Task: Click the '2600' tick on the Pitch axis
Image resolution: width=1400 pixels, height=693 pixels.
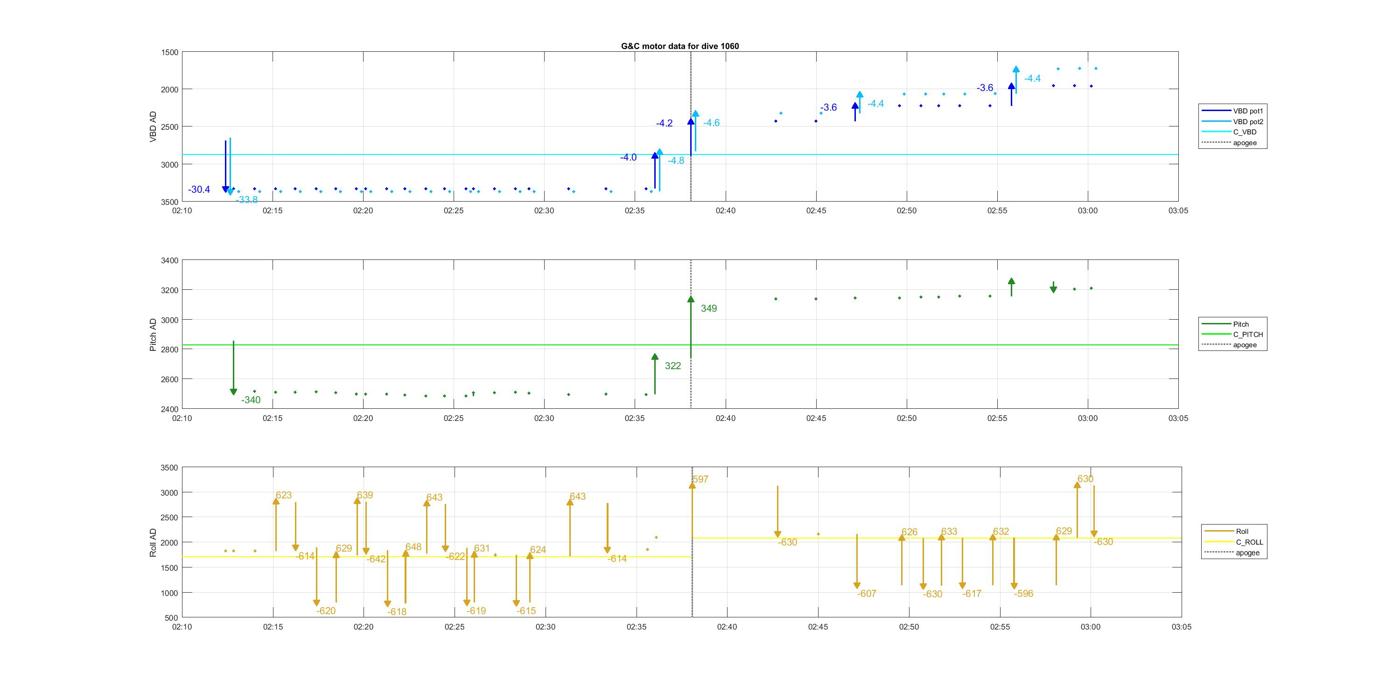Action: coord(170,380)
